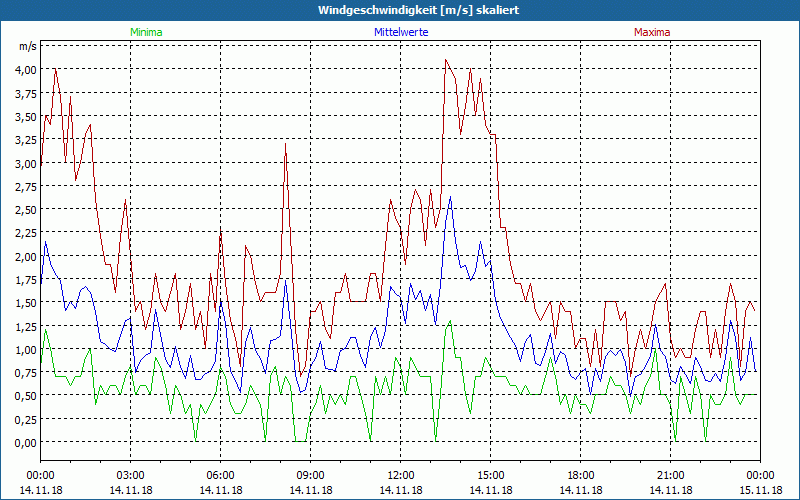Select the 4,00 y-axis value
Image resolution: width=800 pixels, height=500 pixels.
[x=25, y=70]
